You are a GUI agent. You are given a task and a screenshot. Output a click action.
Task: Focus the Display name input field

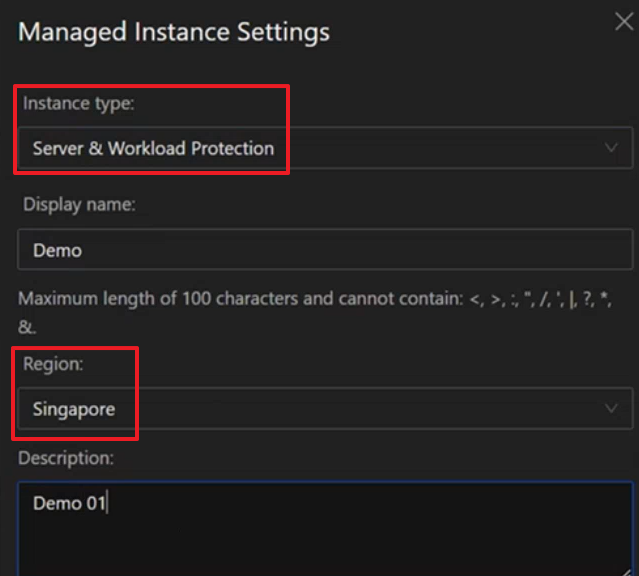pos(325,250)
